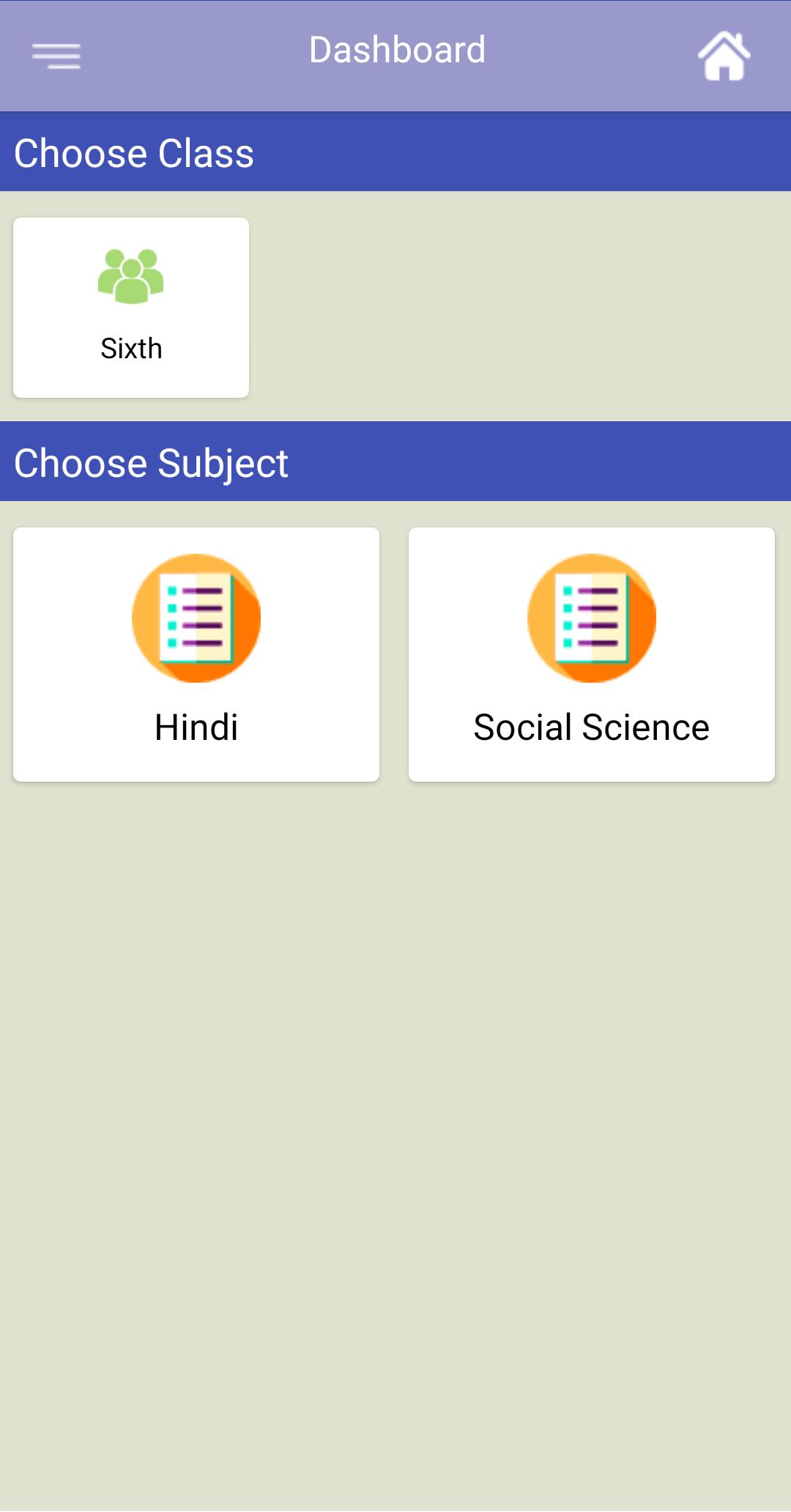791x1512 pixels.
Task: Click the "Choose Class" heading text
Action: click(x=134, y=153)
